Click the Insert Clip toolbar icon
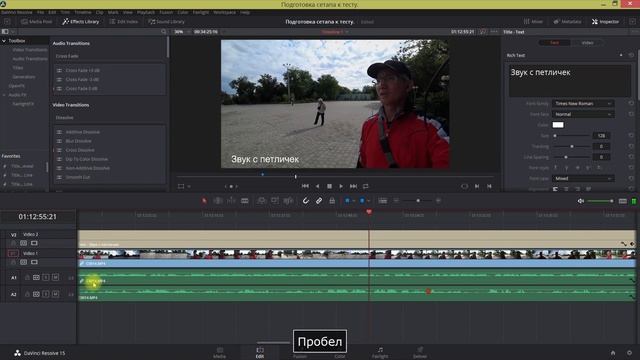 click(261, 201)
